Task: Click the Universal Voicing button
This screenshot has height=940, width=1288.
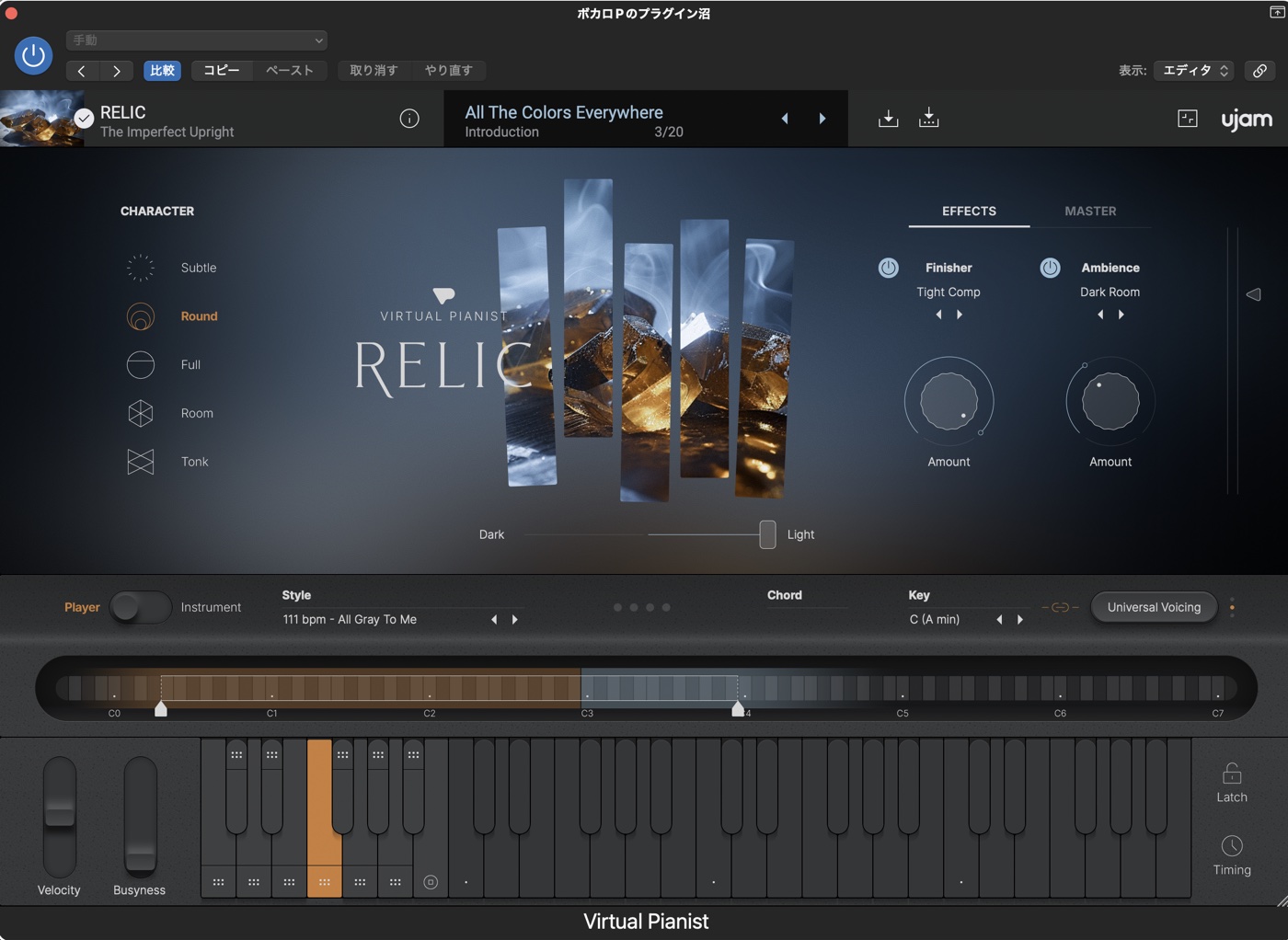Action: pyautogui.click(x=1154, y=607)
